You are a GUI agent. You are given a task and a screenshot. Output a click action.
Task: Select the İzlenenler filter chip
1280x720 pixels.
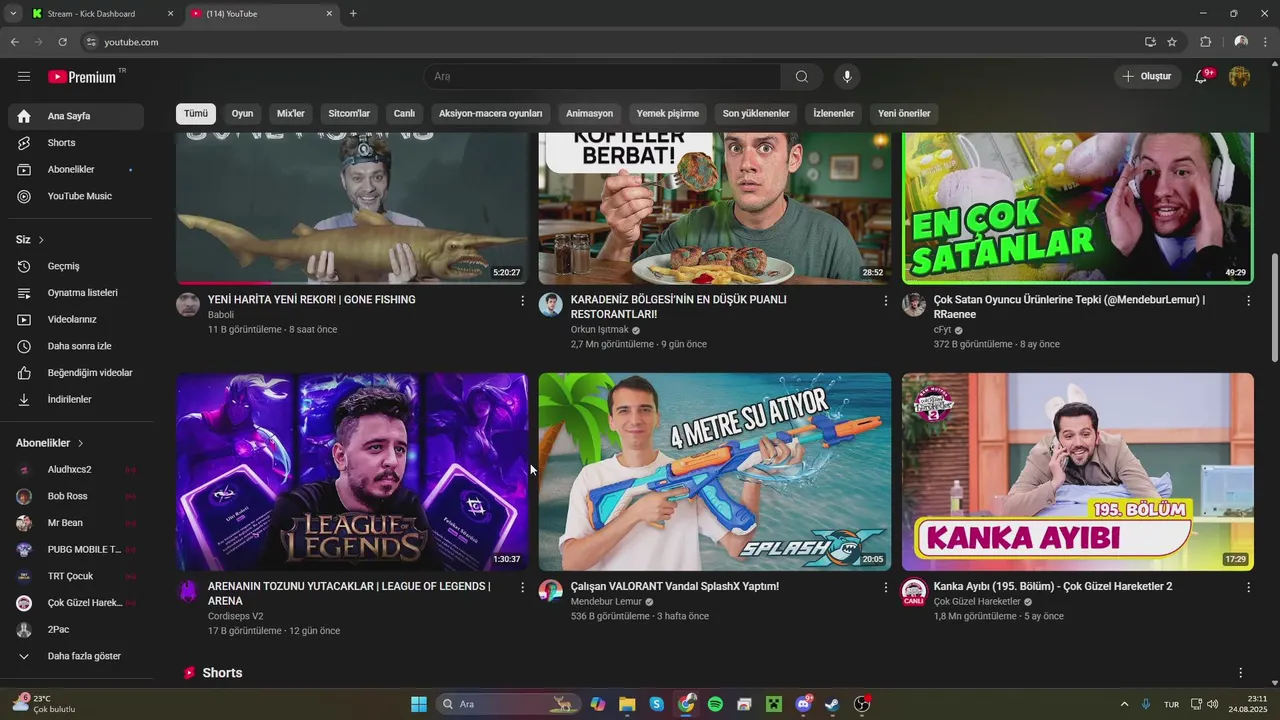click(834, 114)
